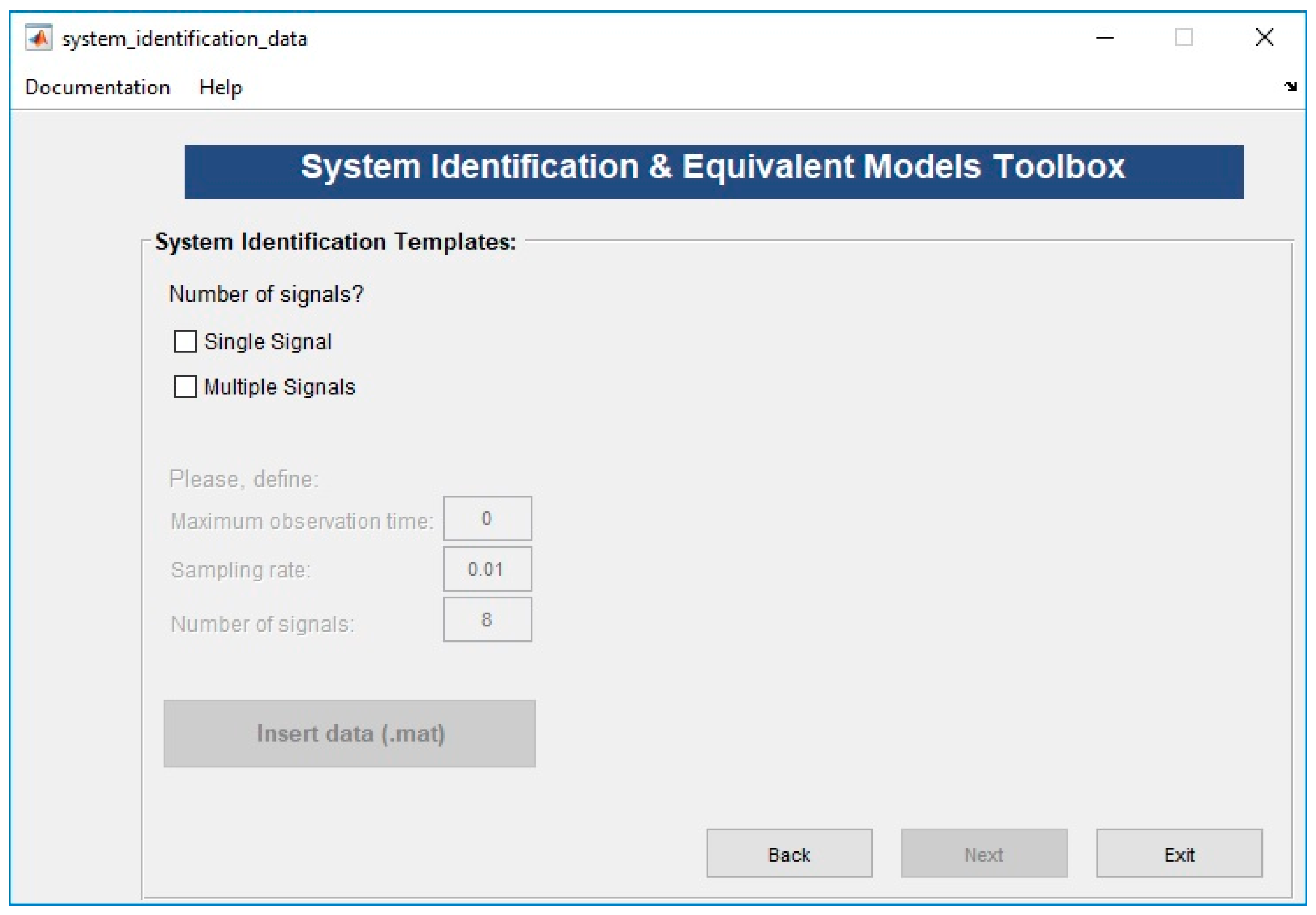Focus the Number of signals value box
Screen dimensions: 1316x915
[x=487, y=620]
